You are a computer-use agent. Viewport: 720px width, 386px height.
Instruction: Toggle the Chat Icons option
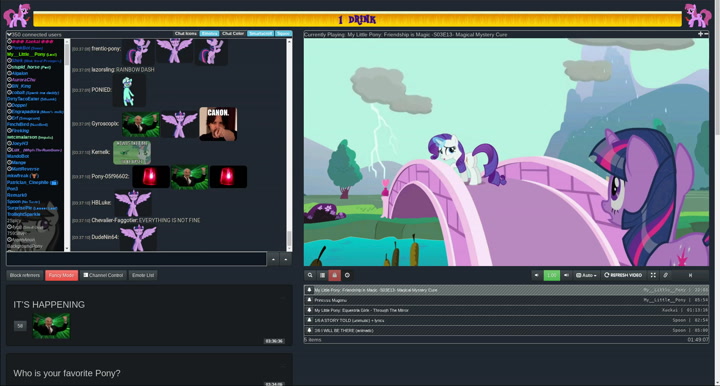[186, 34]
